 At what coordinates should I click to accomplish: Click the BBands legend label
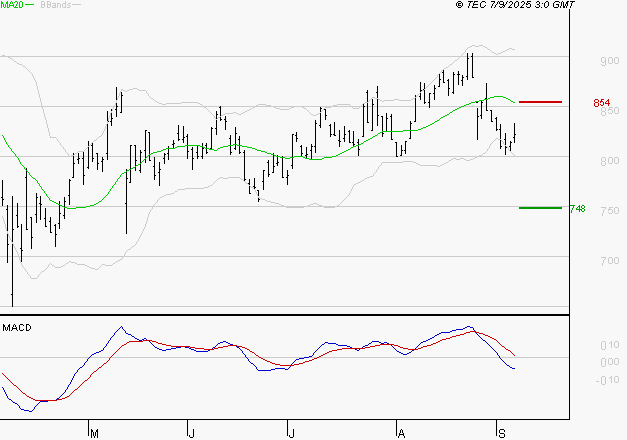tap(56, 5)
